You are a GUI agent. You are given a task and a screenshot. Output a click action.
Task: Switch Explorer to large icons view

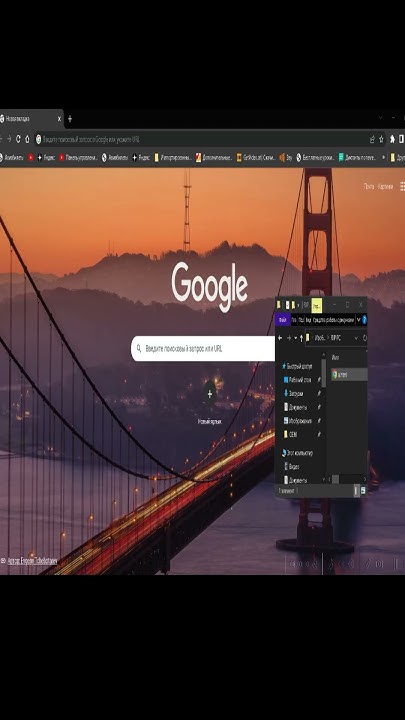(x=364, y=491)
